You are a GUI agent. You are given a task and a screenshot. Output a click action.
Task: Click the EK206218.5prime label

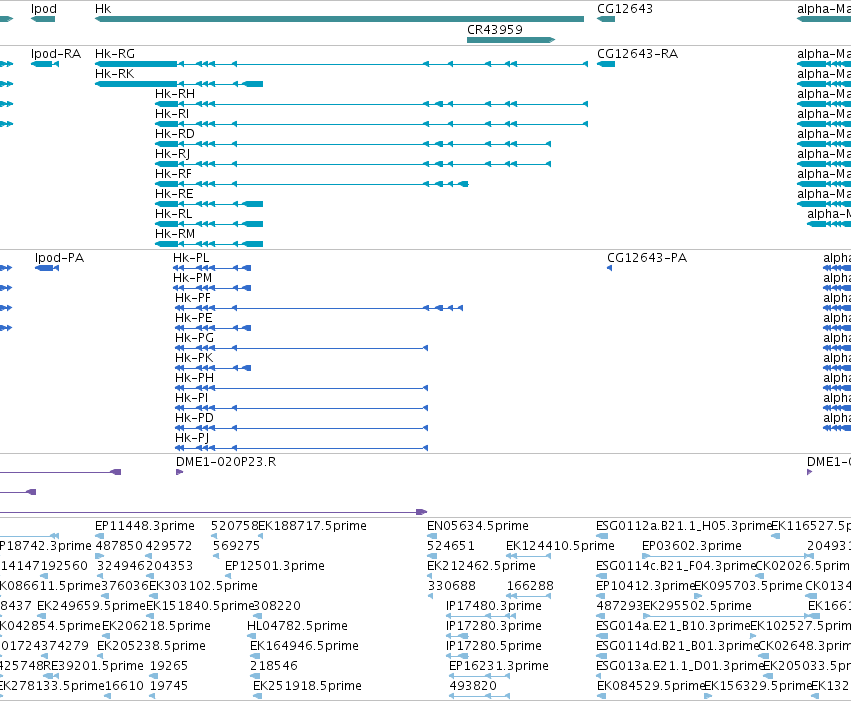(156, 626)
